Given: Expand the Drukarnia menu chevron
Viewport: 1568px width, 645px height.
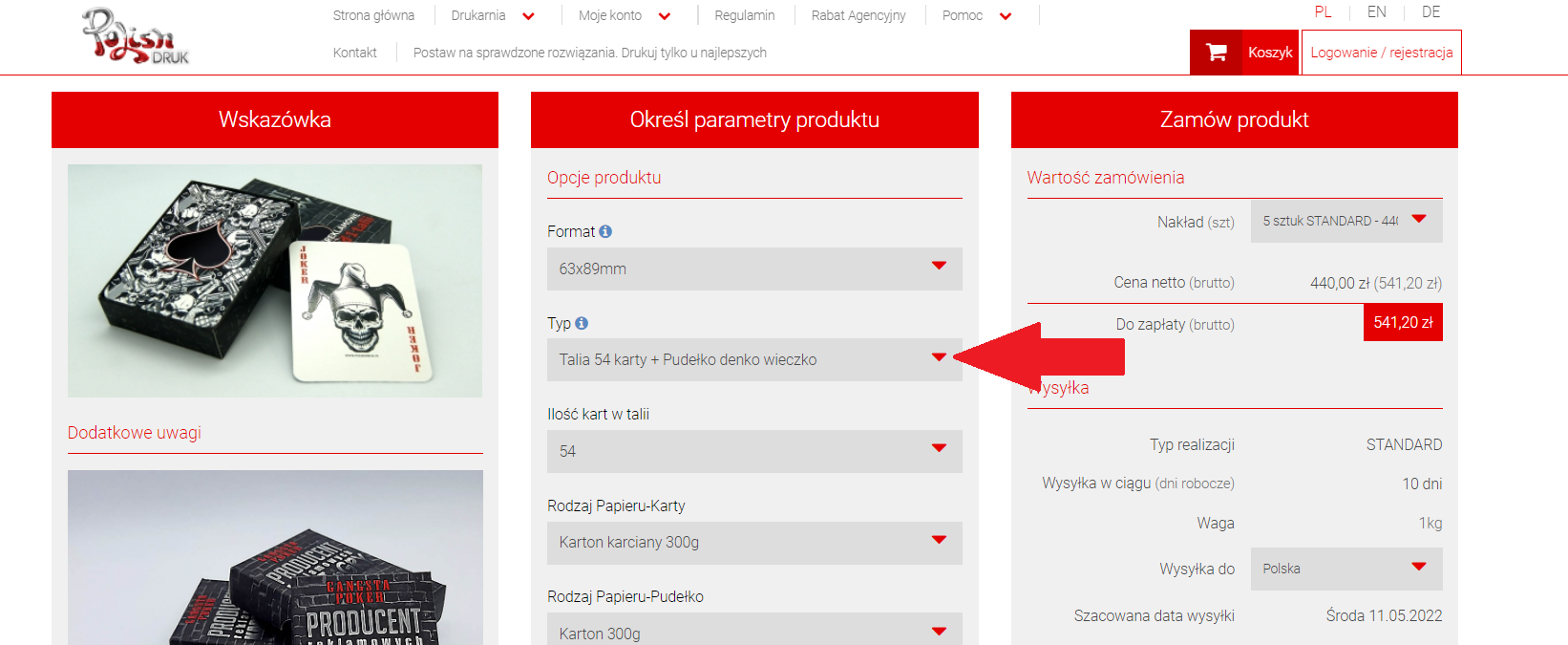Looking at the screenshot, I should pyautogui.click(x=529, y=16).
